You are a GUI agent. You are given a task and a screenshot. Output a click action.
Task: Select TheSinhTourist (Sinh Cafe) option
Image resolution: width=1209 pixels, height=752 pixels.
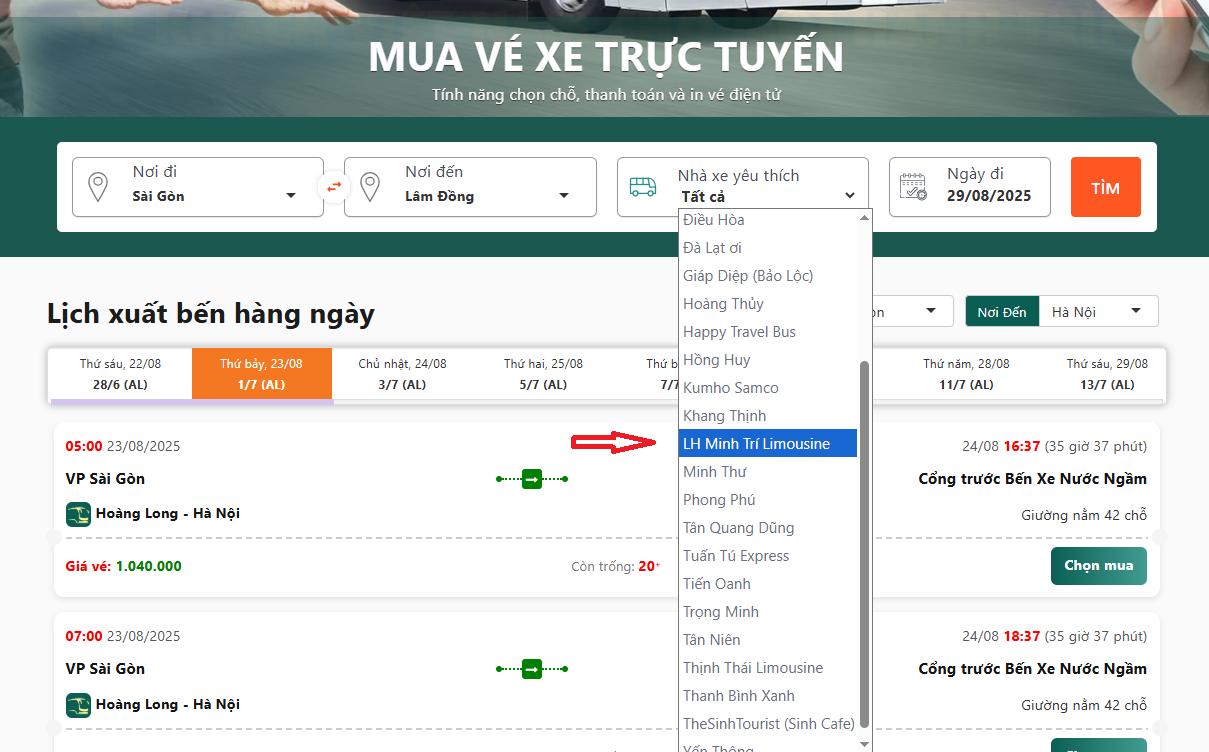pos(768,724)
